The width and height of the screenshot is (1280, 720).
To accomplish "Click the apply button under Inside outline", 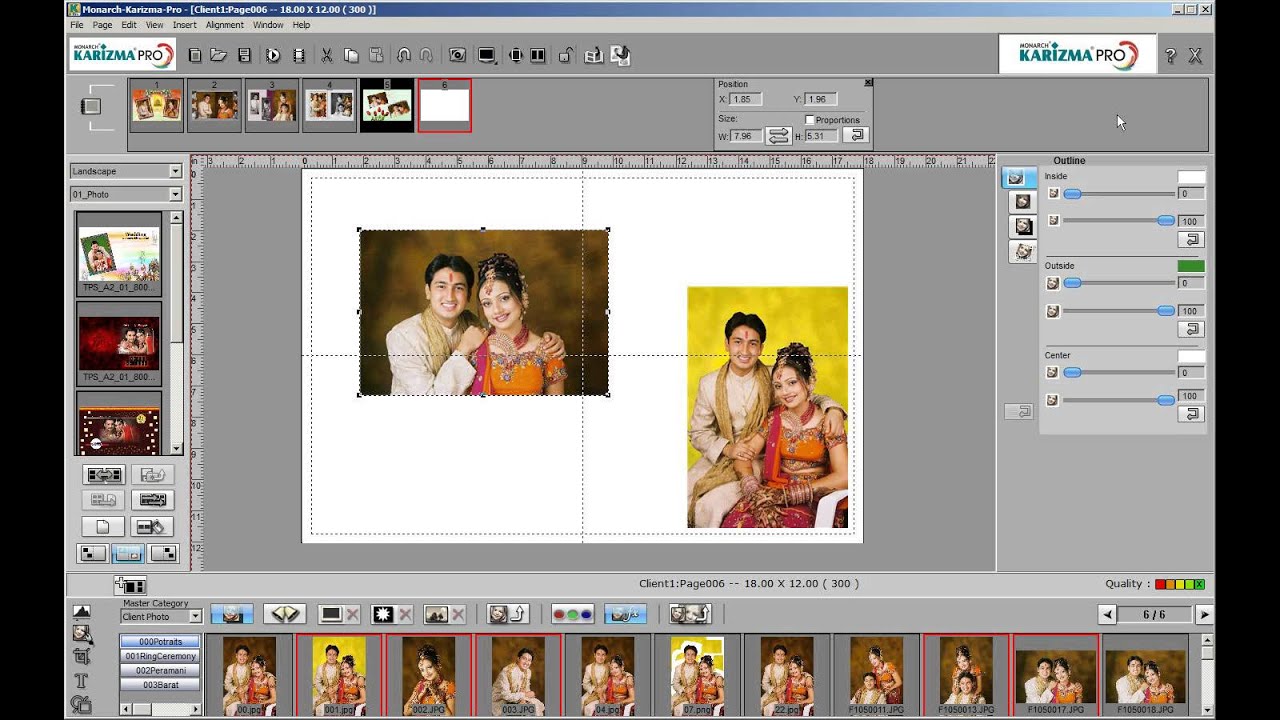I will click(x=1190, y=240).
